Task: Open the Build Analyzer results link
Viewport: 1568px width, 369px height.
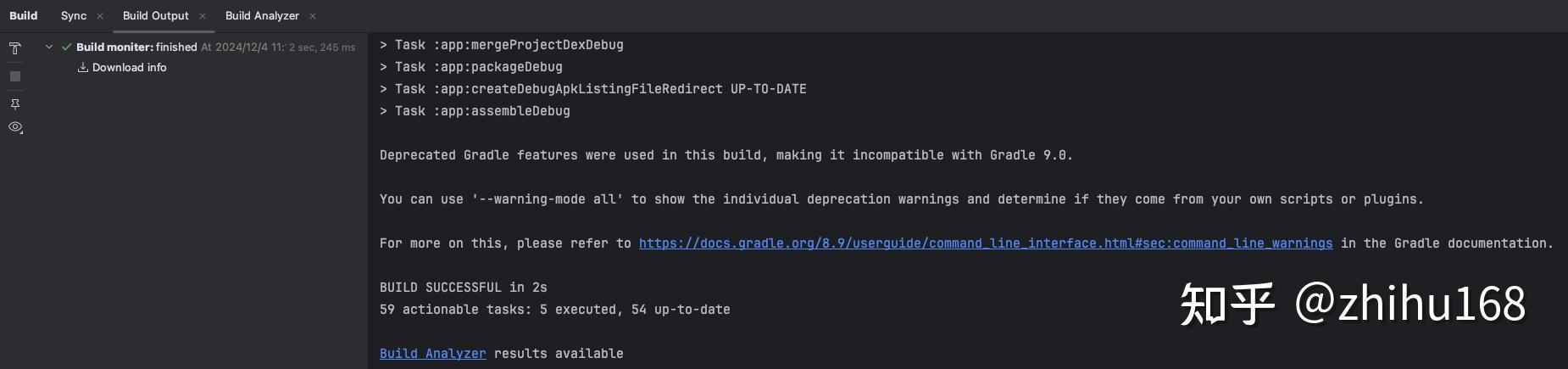Action: (433, 354)
